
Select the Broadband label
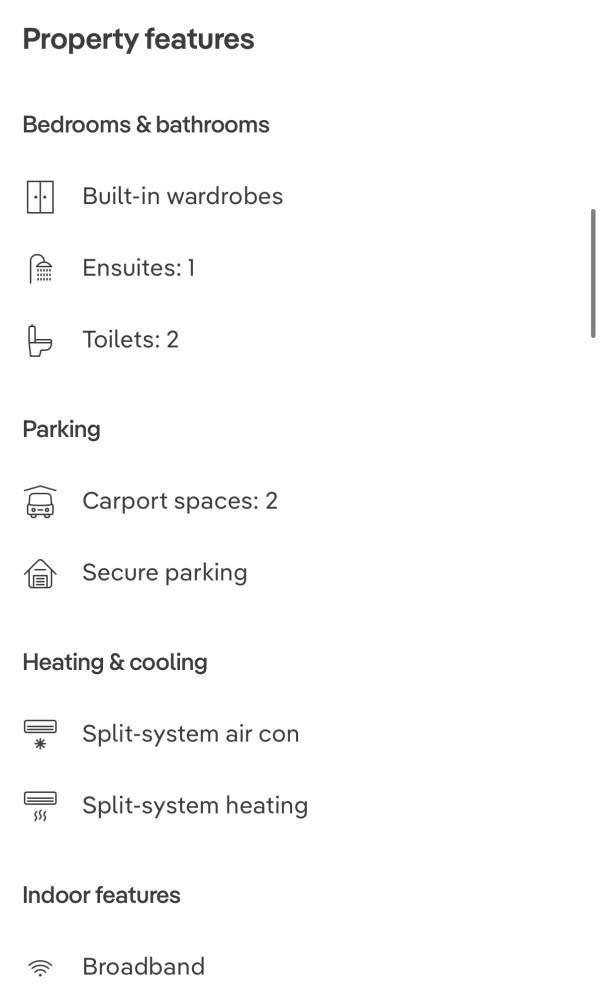(144, 967)
